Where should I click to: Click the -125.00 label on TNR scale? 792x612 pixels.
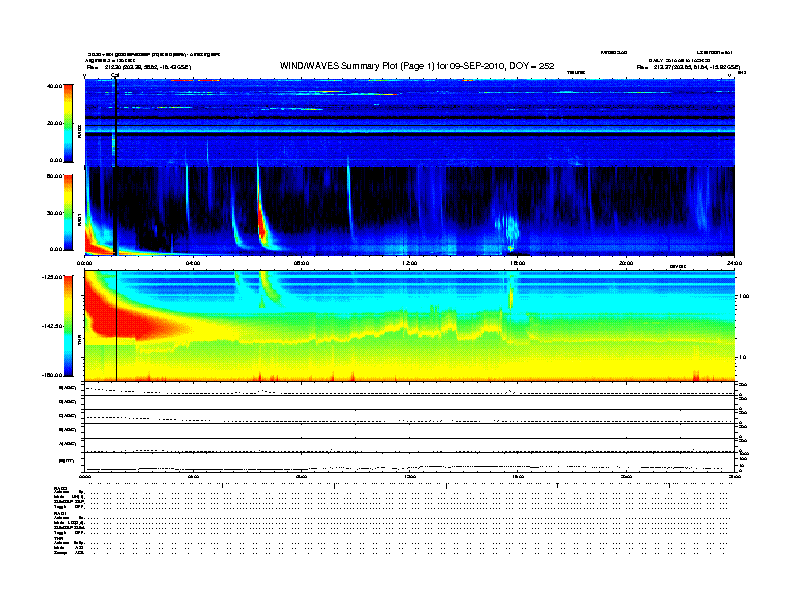(52, 277)
